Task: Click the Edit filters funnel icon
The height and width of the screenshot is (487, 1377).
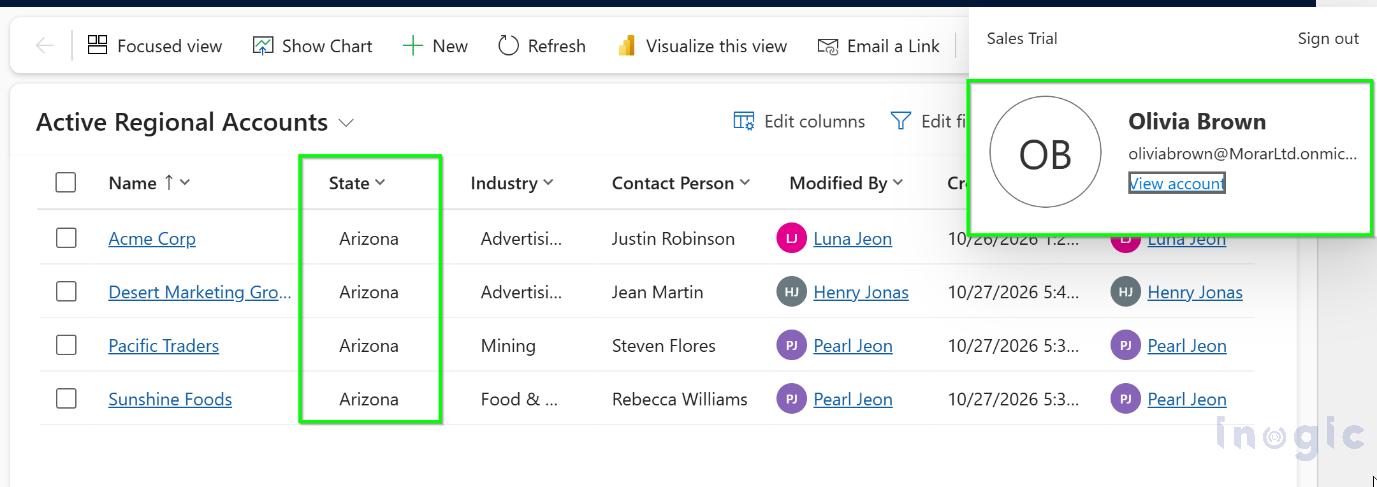Action: pyautogui.click(x=901, y=121)
